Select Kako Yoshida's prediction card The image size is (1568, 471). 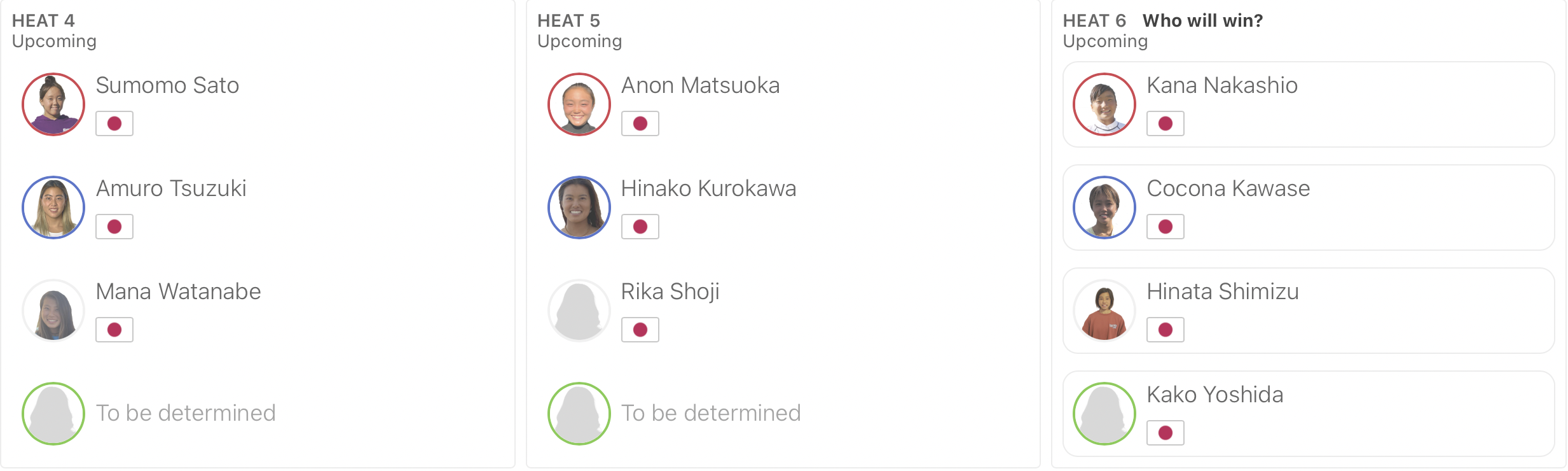1309,414
